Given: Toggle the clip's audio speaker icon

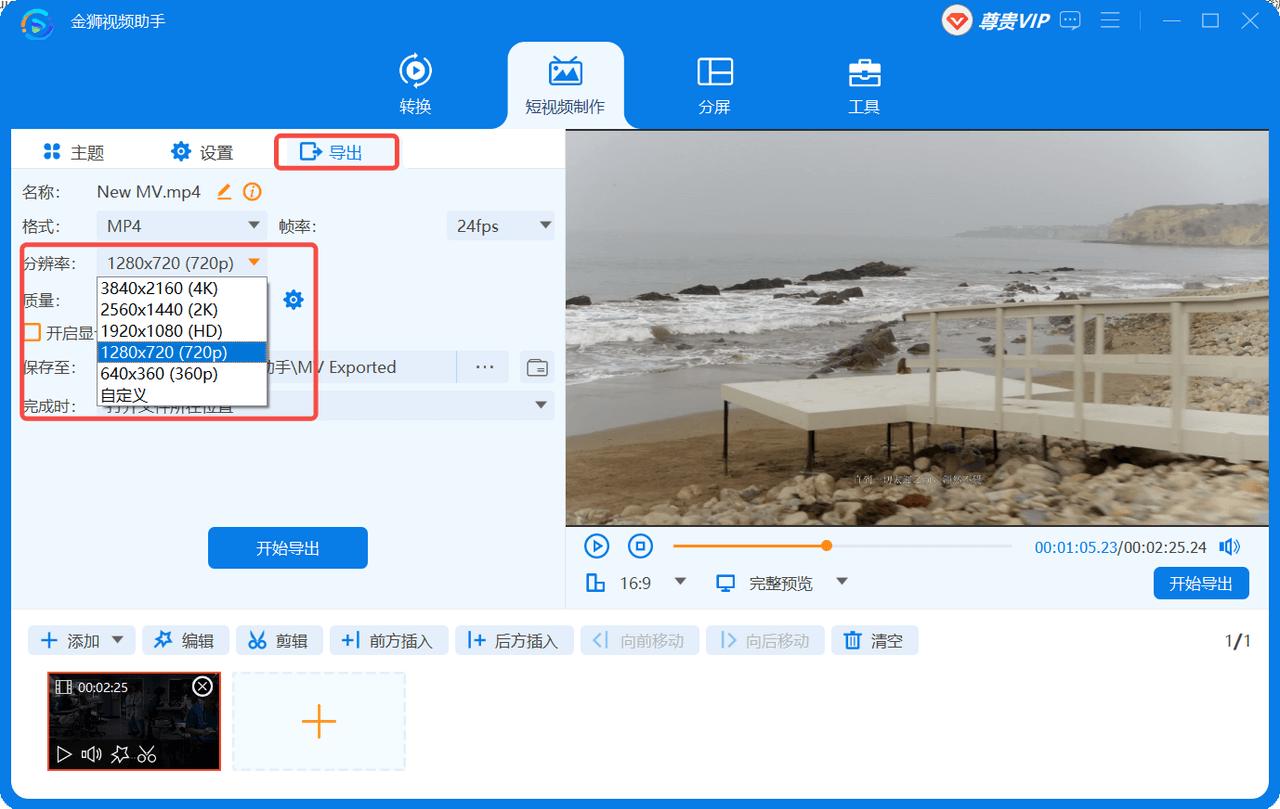Looking at the screenshot, I should (91, 754).
